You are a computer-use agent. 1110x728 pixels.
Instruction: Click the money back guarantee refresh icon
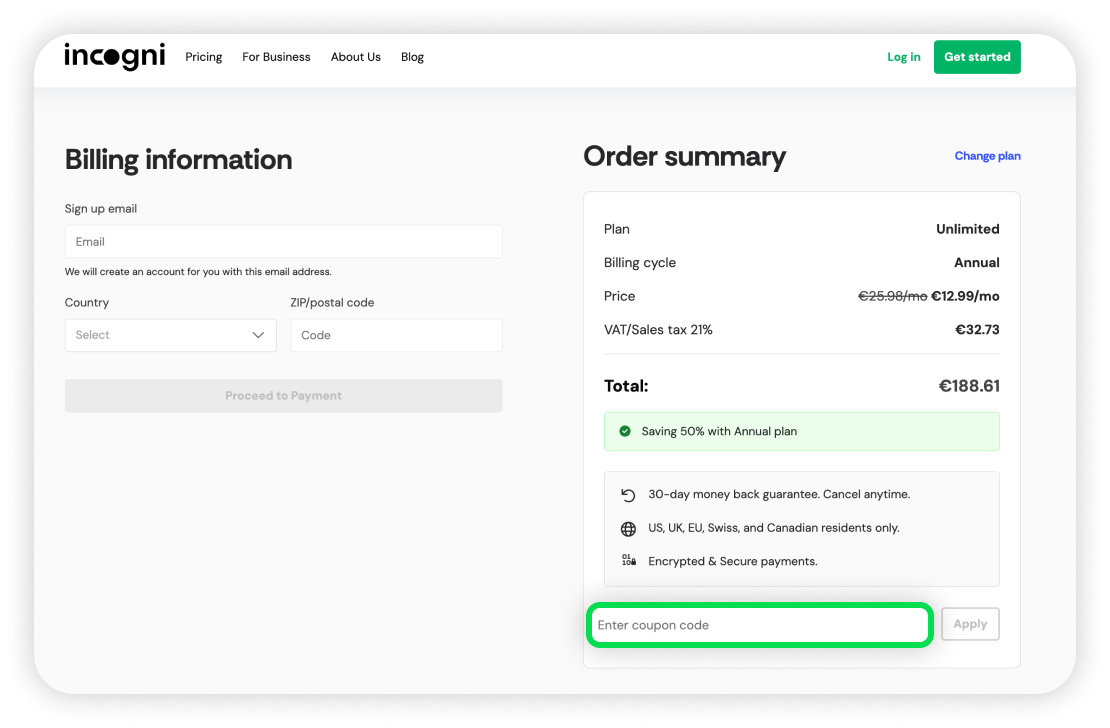click(x=628, y=494)
